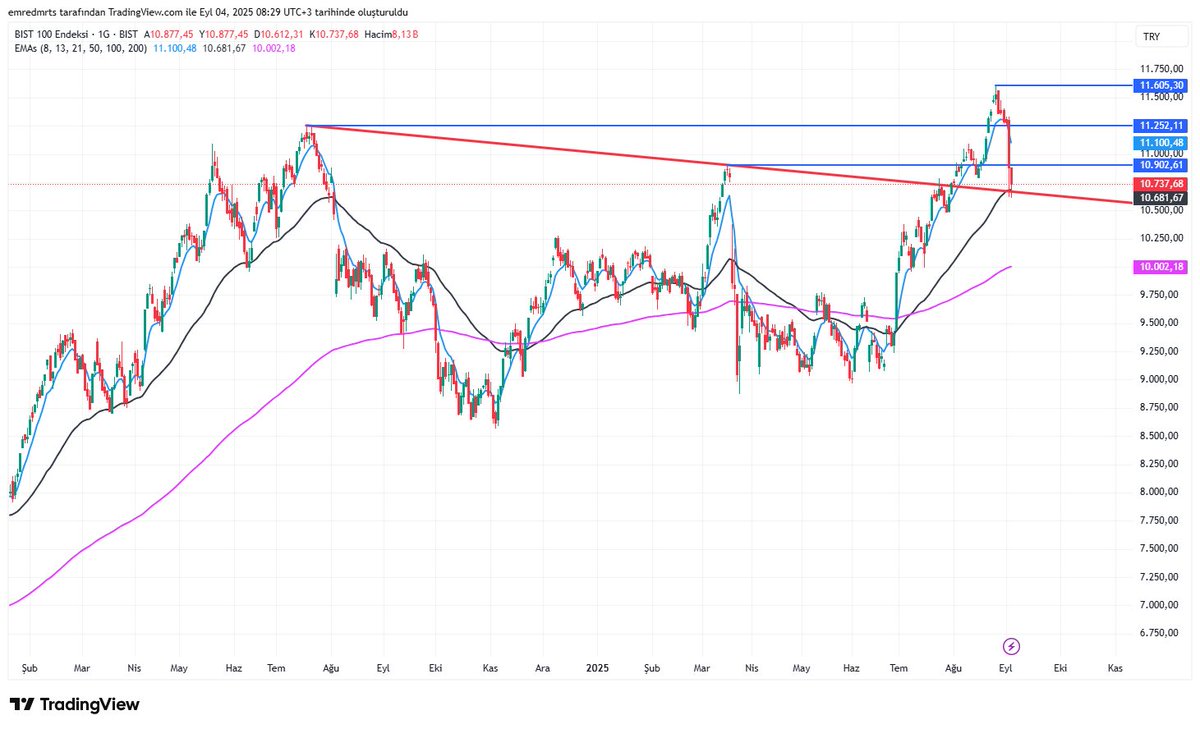This screenshot has width=1200, height=729.
Task: Click the blue 11.100,48 EMA label
Action: pos(1160,143)
